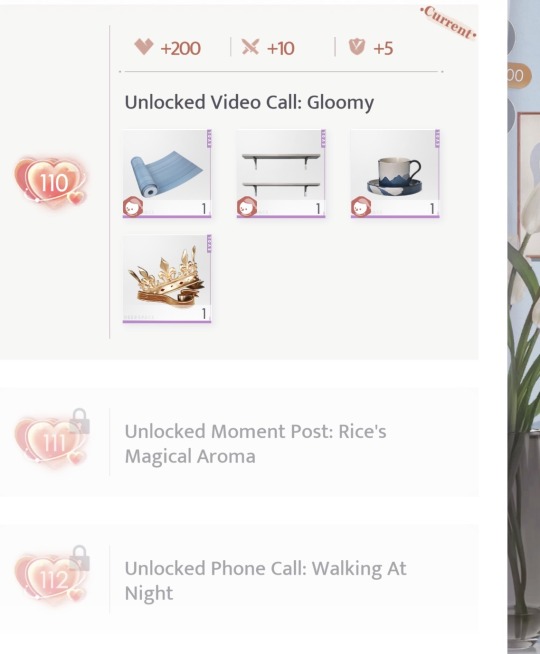Tap the golden crown reward item
The image size is (540, 654).
[x=167, y=279]
